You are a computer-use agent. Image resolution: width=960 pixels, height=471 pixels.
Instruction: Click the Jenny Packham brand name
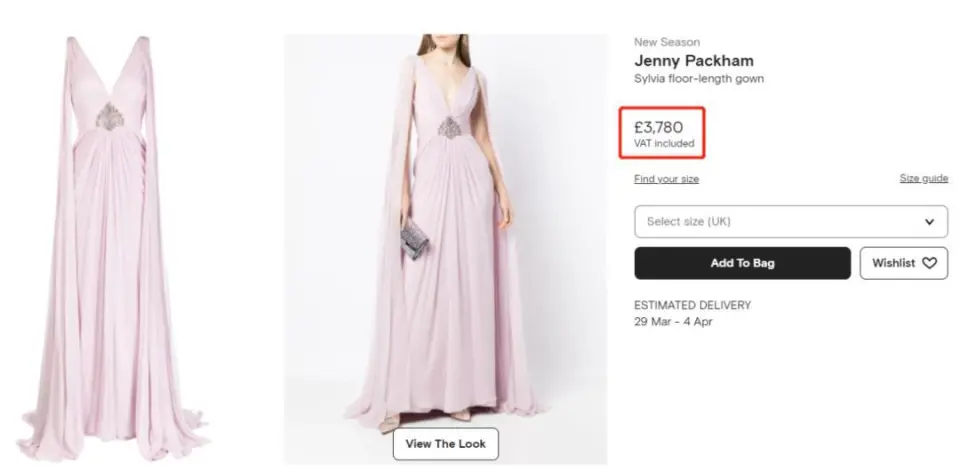pos(693,61)
